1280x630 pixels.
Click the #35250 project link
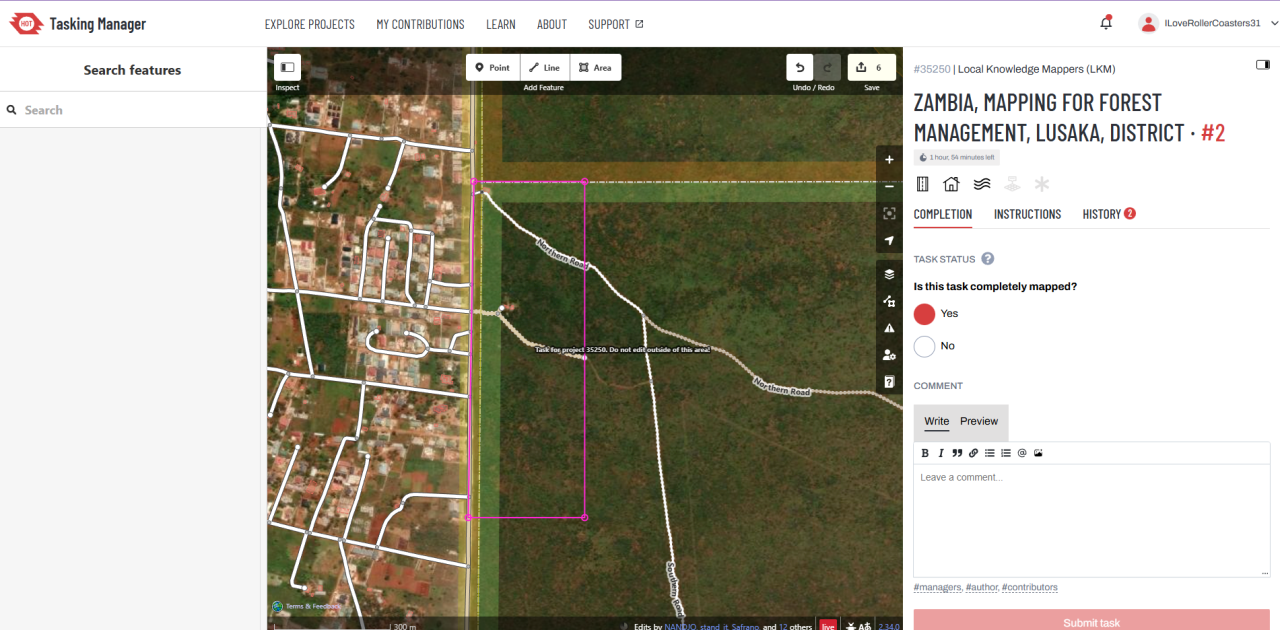click(932, 69)
